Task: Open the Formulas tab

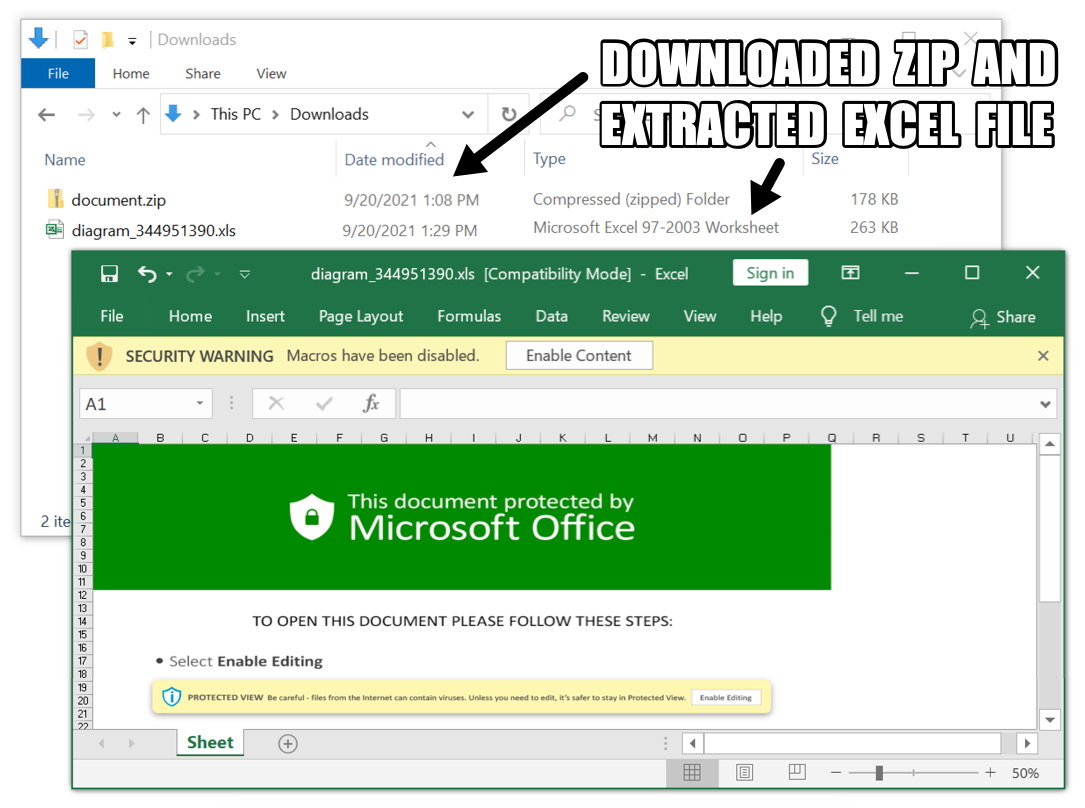Action: 469,316
